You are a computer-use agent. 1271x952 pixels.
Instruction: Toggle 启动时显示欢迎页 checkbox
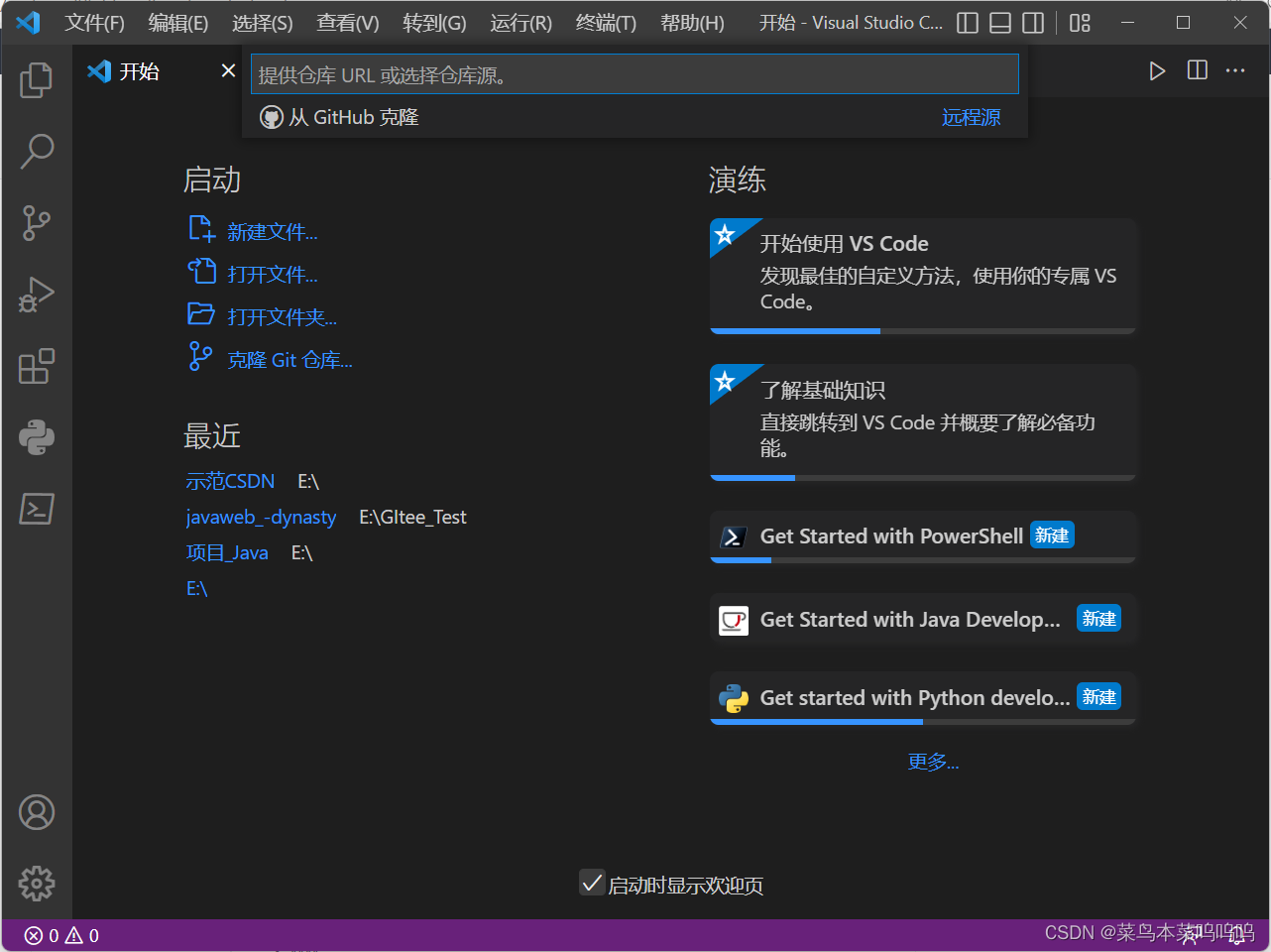tap(592, 883)
